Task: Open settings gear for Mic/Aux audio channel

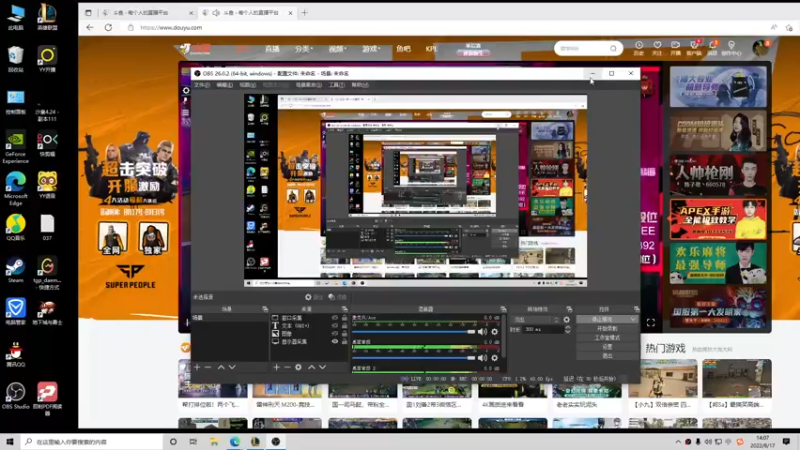Action: [494, 332]
